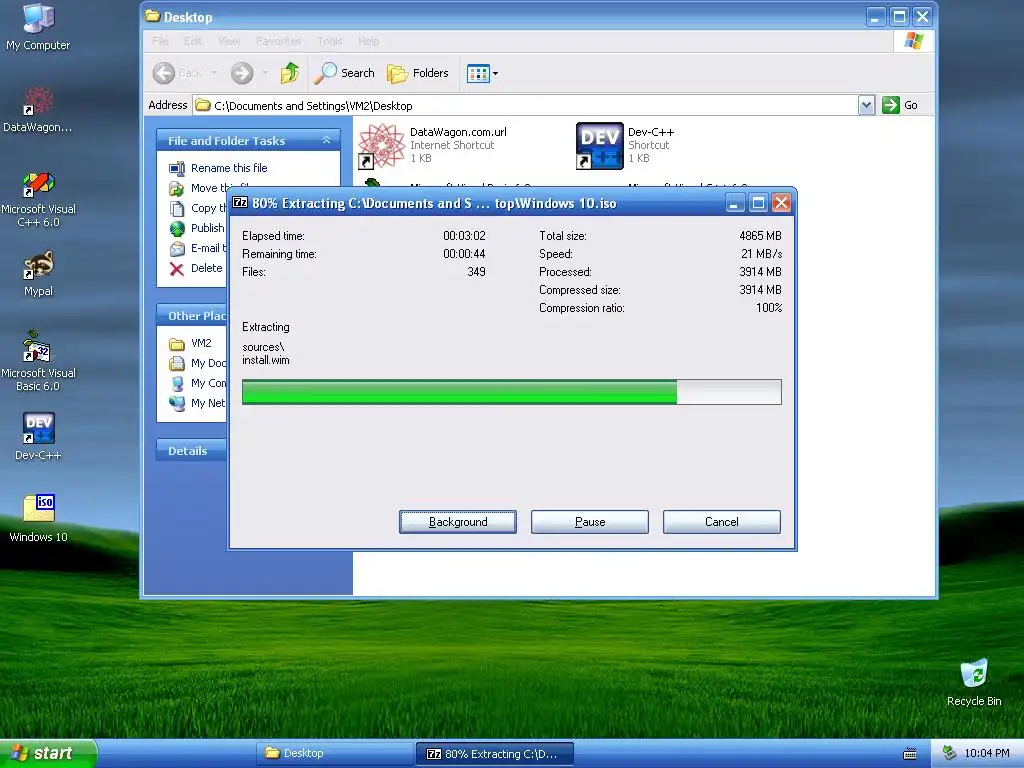This screenshot has height=768, width=1024.
Task: Collapse the File and Folder Tasks panel
Action: 326,140
